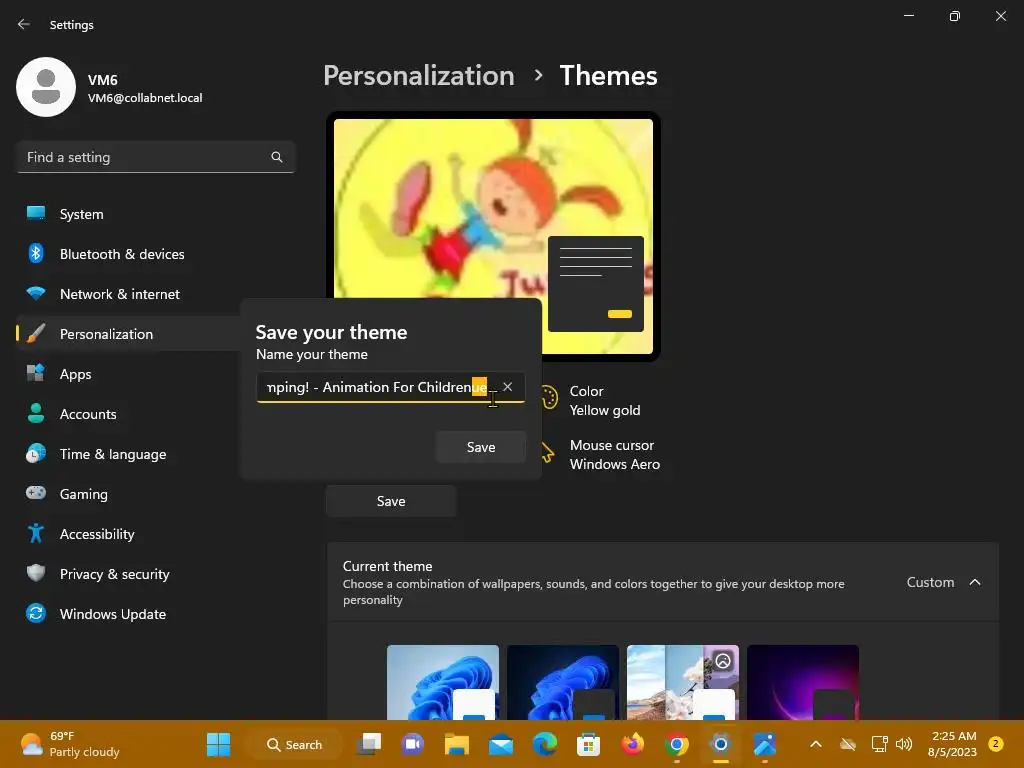Open Task View on the taskbar

click(370, 744)
